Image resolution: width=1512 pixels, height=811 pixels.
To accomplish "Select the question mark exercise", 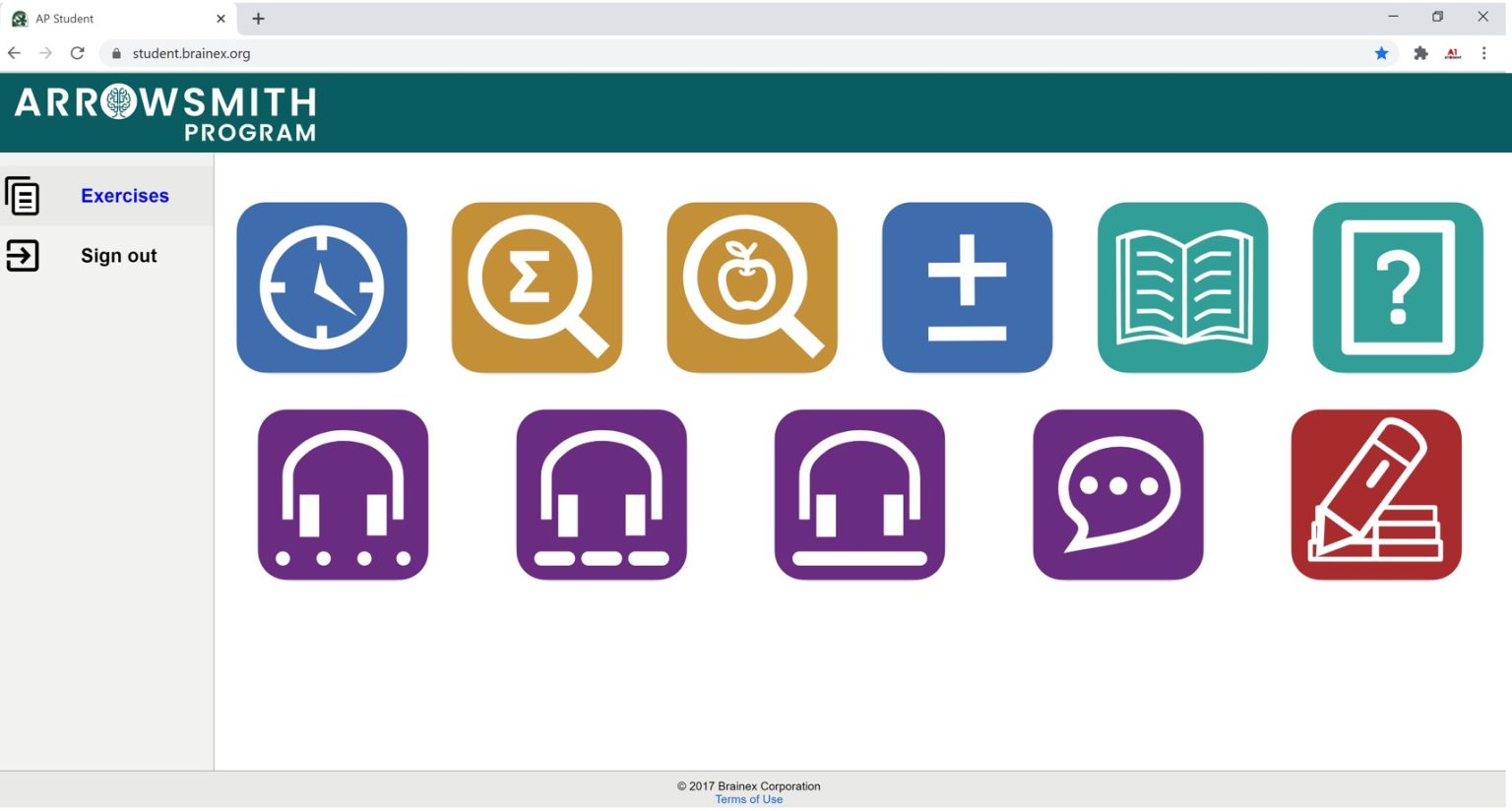I will coord(1398,287).
